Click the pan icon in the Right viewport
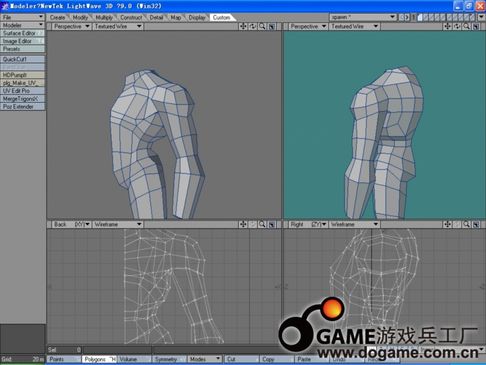Screen dimensions: 486x365 coord(447,224)
